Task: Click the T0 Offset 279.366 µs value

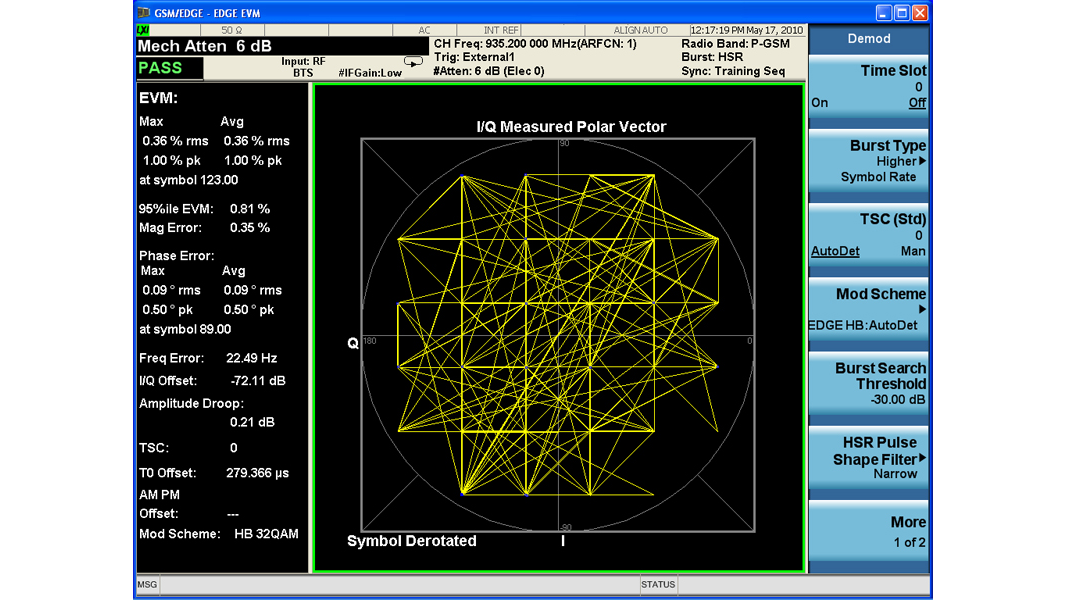Action: tap(257, 473)
